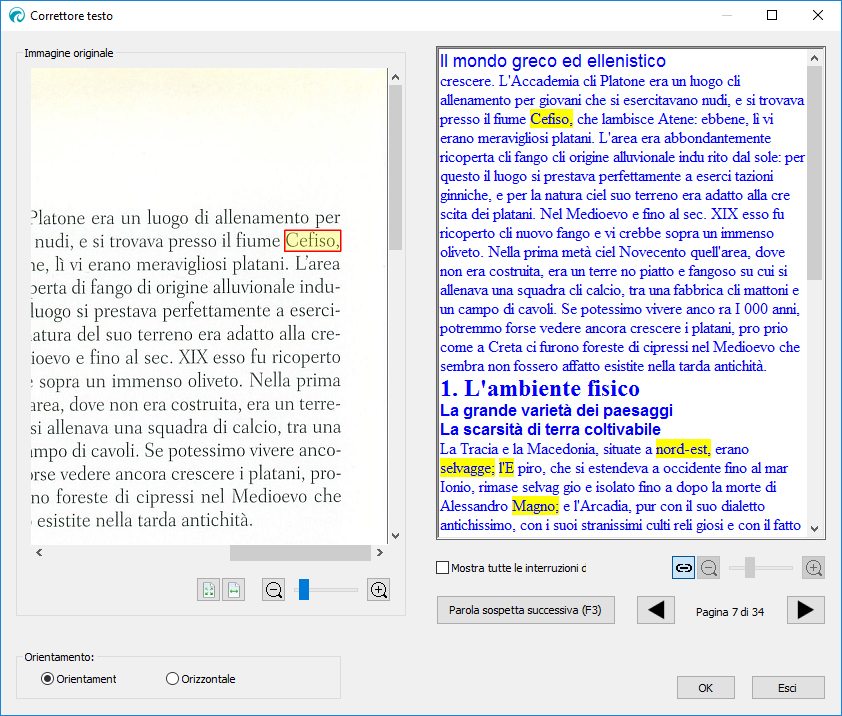Click the image zoom slider track
842x716 pixels.
point(330,590)
